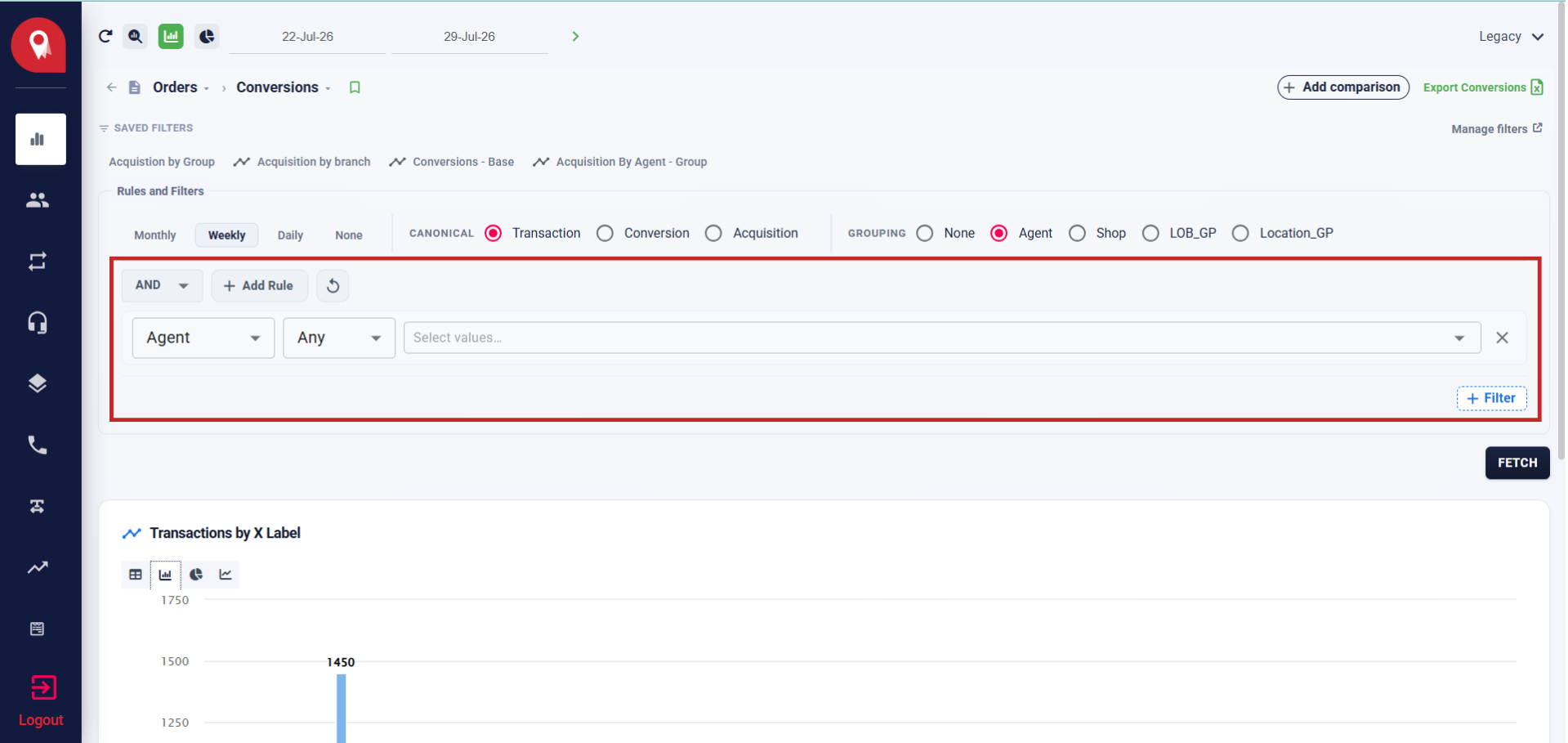Select the Conversion canonical radio button
This screenshot has height=743, width=1568.
click(605, 233)
